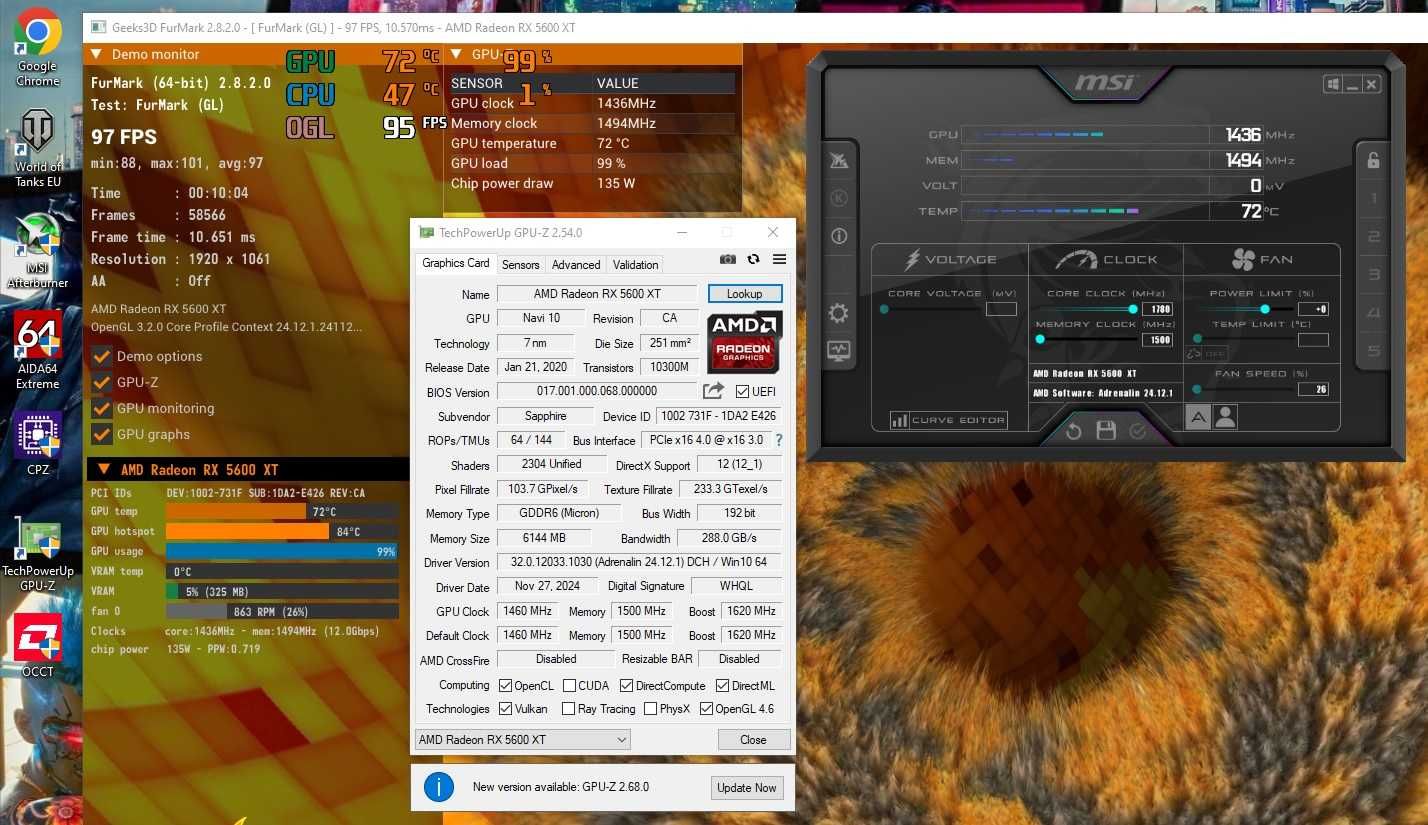The width and height of the screenshot is (1428, 825).
Task: Select Afterburner profile slot 5
Action: tap(1374, 351)
